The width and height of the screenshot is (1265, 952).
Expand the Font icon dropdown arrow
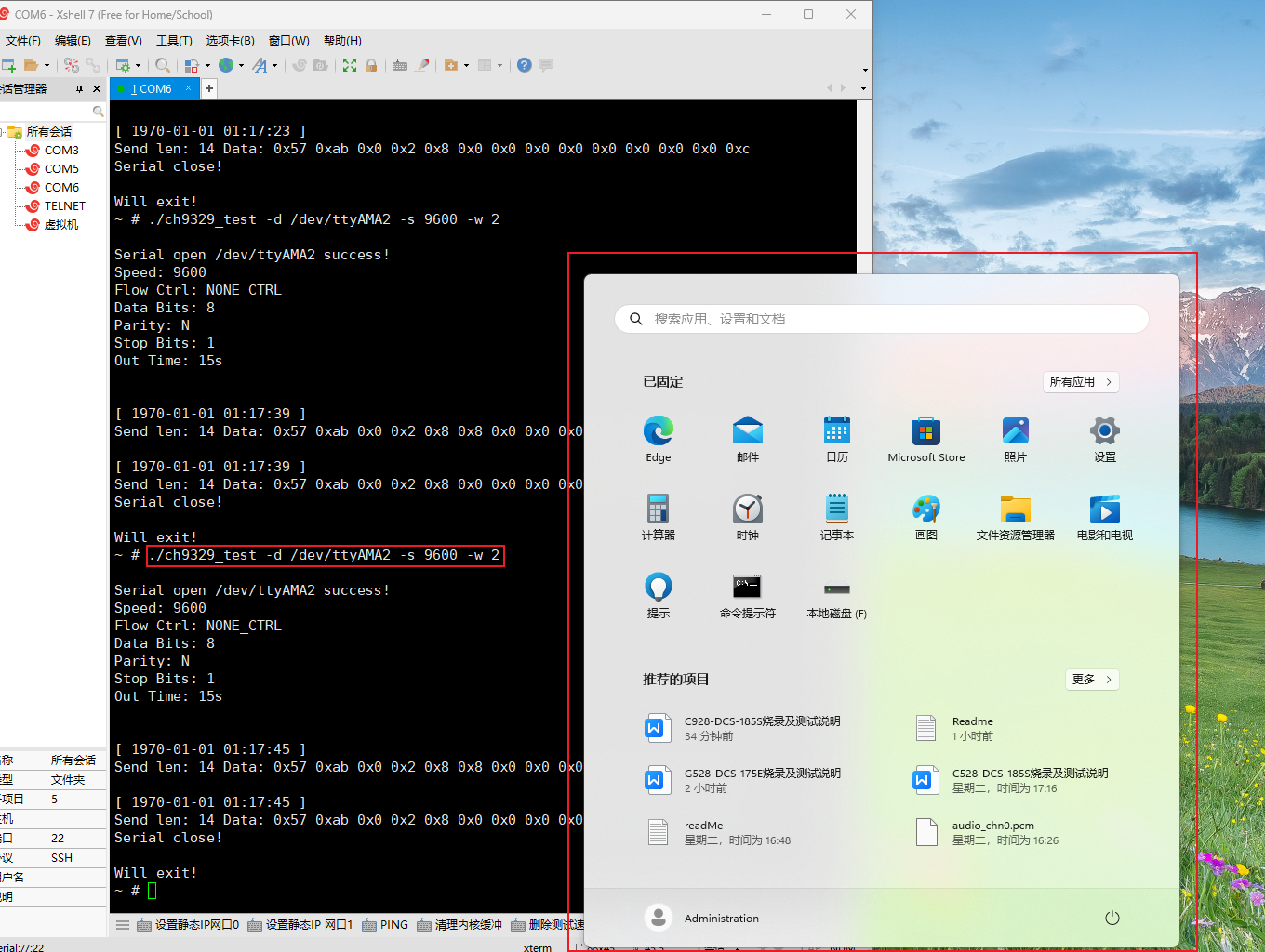pos(274,65)
